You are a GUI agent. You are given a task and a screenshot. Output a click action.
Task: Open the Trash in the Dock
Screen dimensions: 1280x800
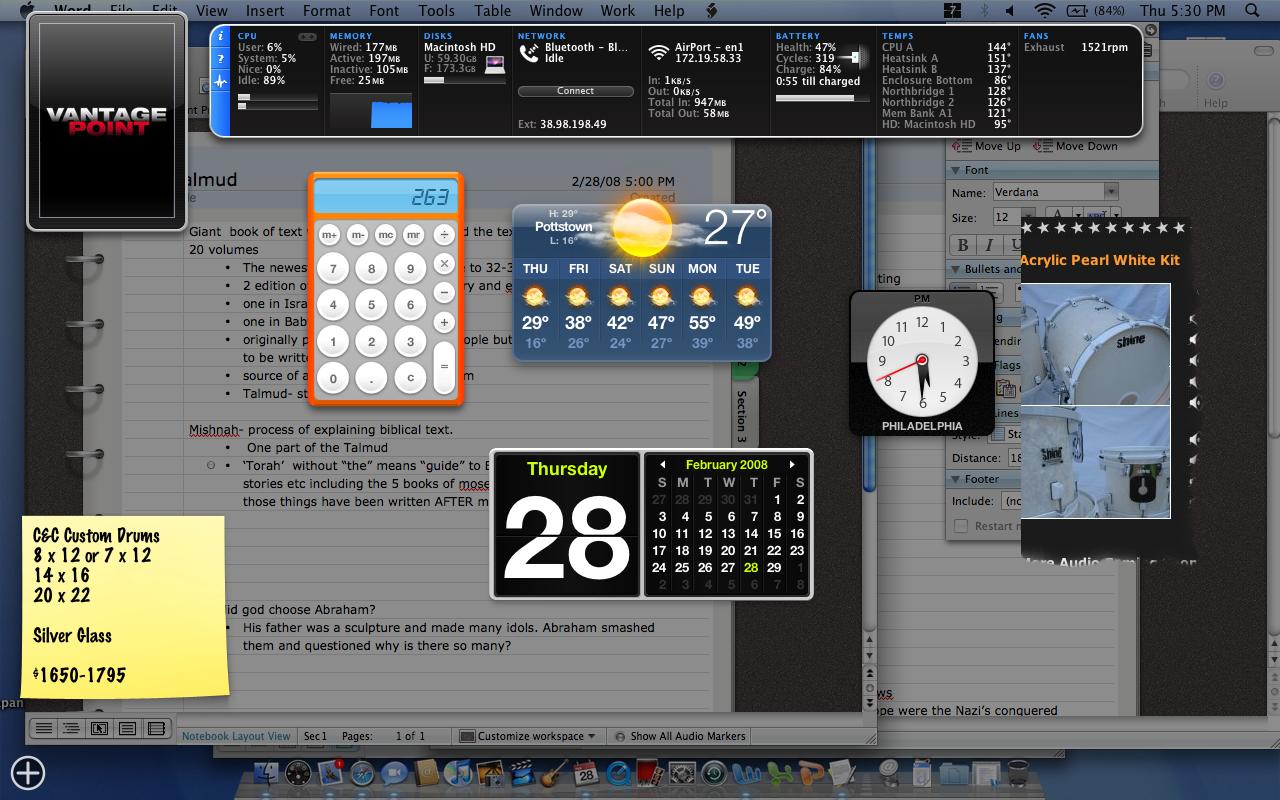(1018, 773)
